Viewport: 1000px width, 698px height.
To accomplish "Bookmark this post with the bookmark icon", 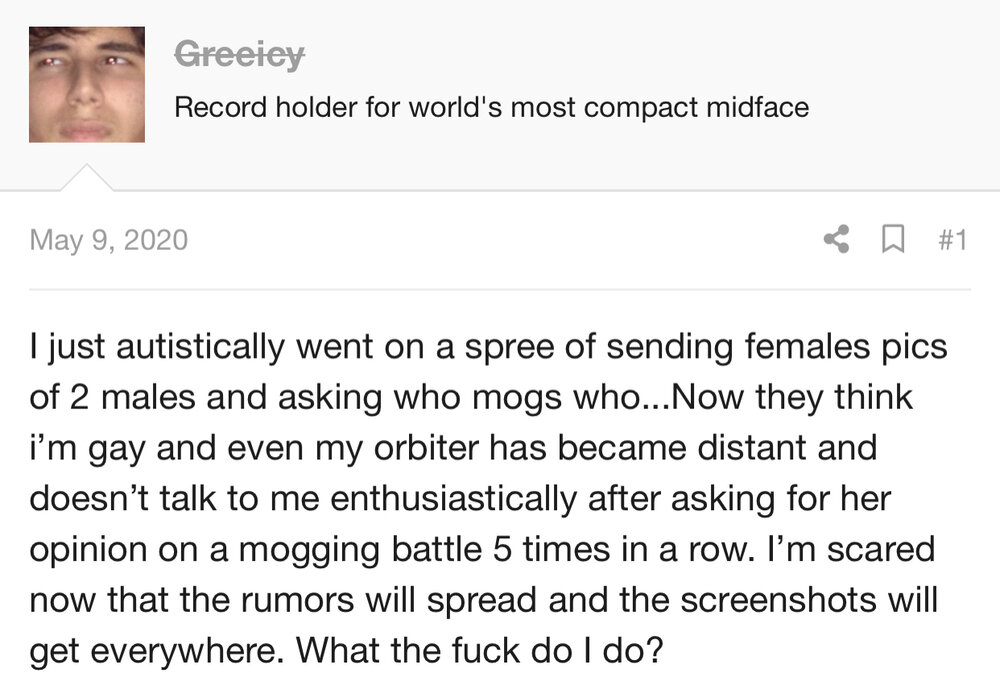I will point(893,239).
